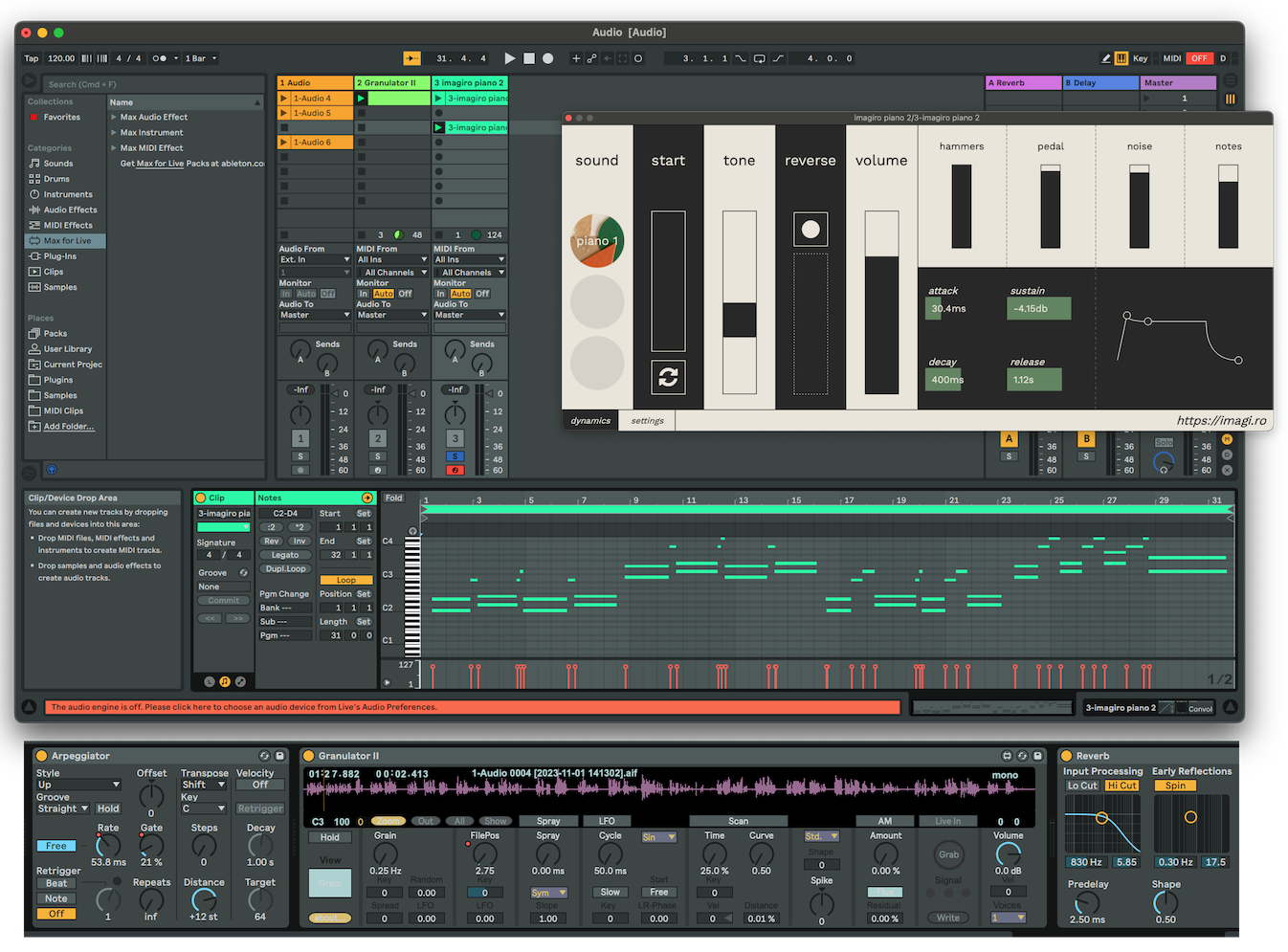Switch to imagiro dynamics tab
Screen dimensions: 1288x952
pyautogui.click(x=590, y=420)
